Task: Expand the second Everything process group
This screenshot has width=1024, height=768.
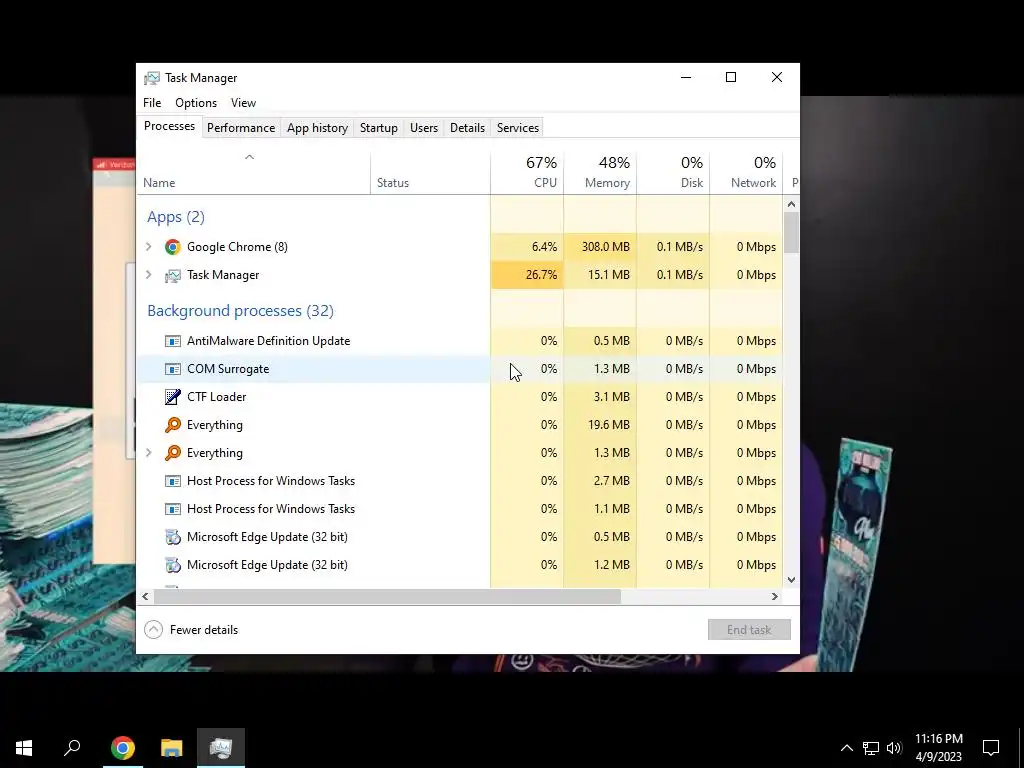Action: (x=149, y=453)
